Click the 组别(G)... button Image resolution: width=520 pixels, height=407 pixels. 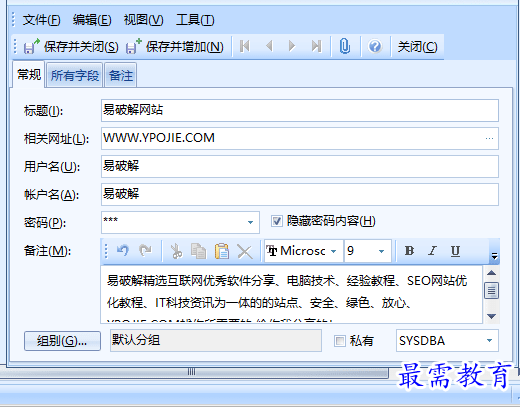pos(62,341)
